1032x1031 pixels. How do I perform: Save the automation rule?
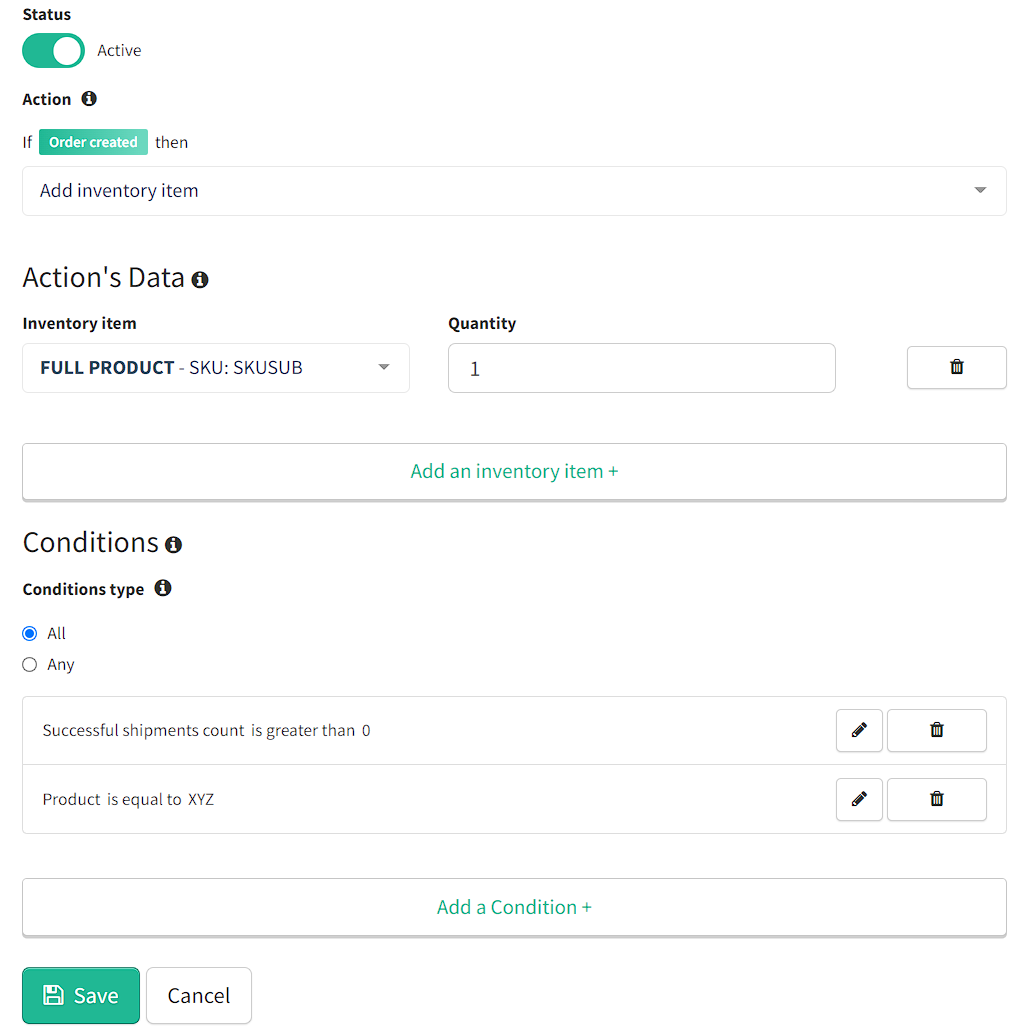pos(81,995)
